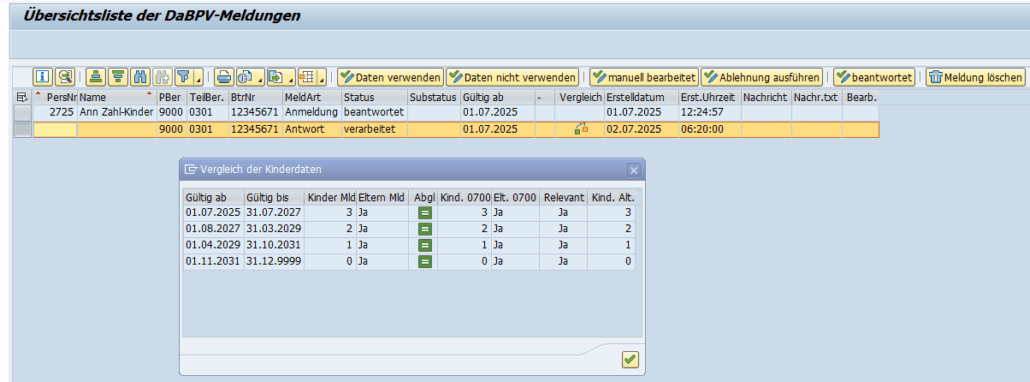Click the Substatus column header
Viewport: 1030px width, 382px height.
[x=434, y=97]
